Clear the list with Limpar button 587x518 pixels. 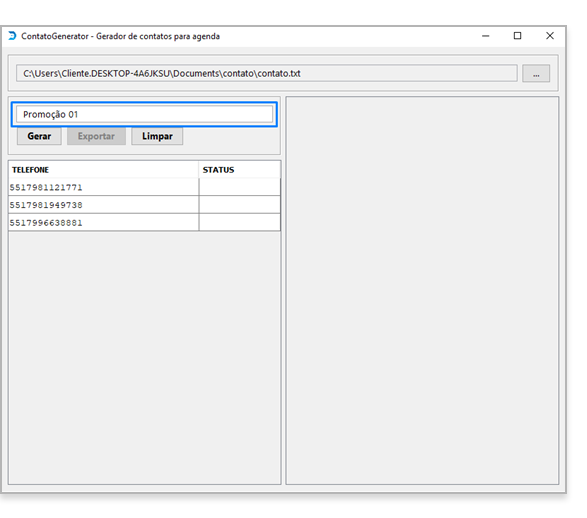point(157,136)
